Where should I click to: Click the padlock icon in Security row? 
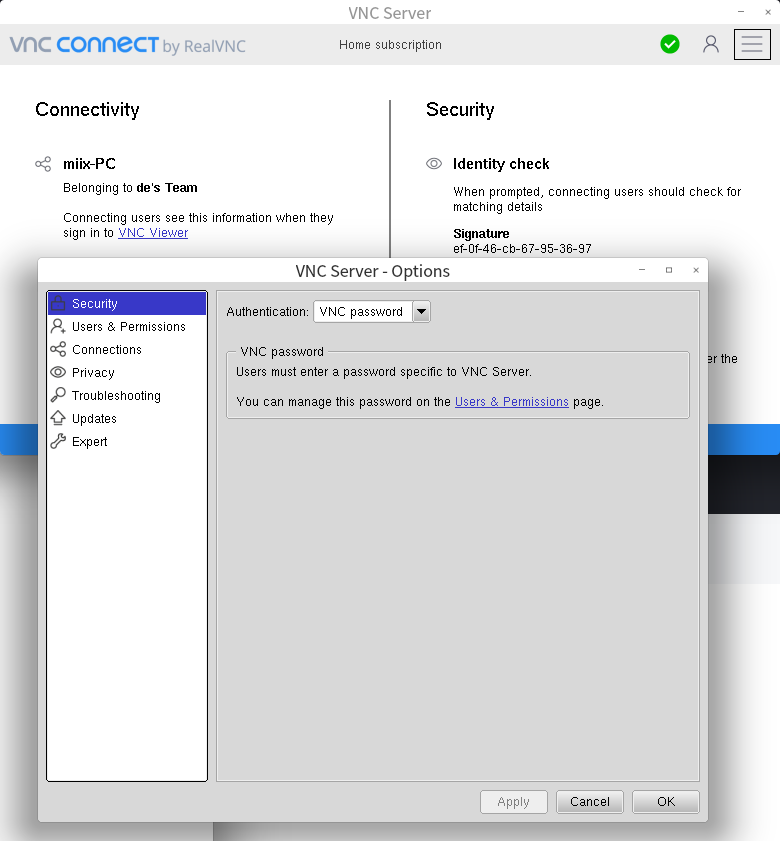(58, 303)
